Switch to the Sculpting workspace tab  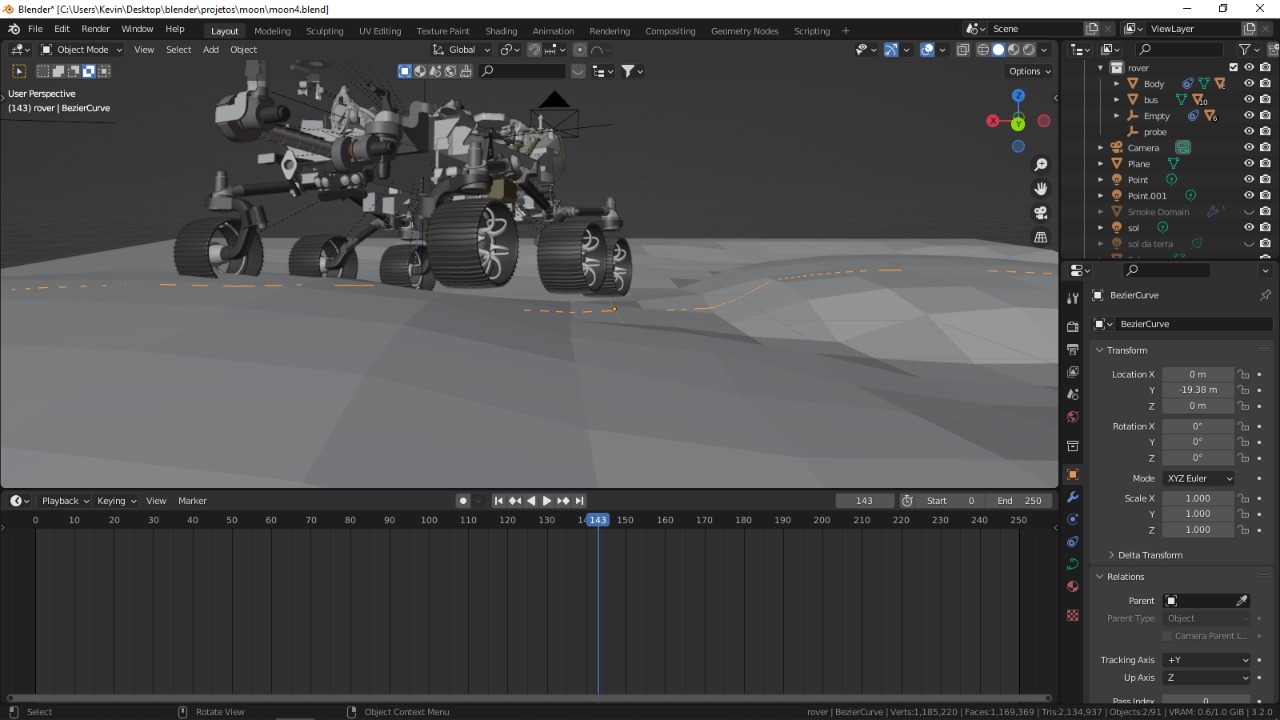coord(325,31)
